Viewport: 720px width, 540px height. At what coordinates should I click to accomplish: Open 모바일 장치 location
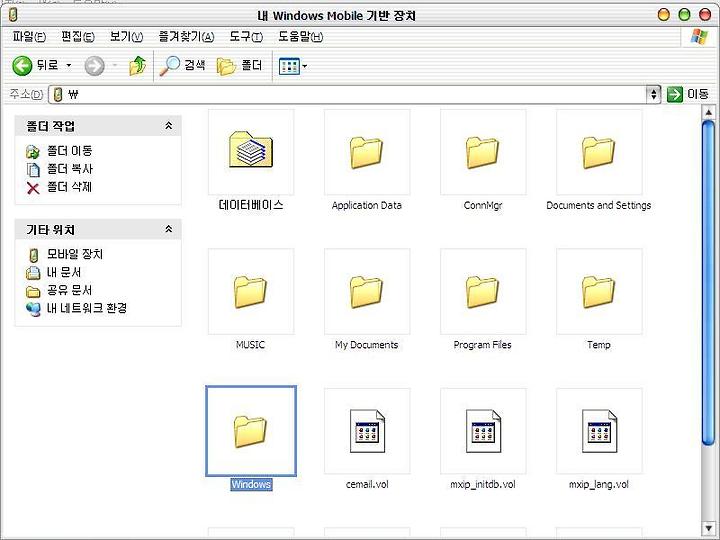[x=64, y=254]
